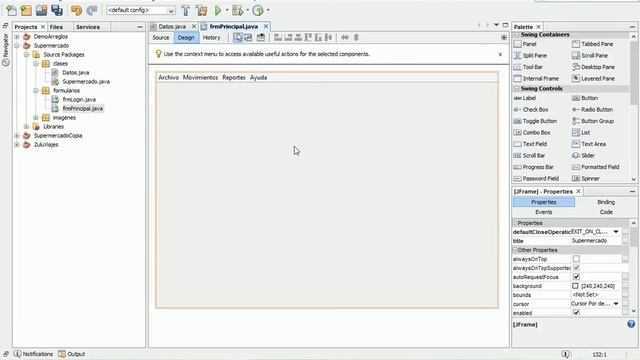Screen dimensions: 640x360
Task: Select frmLogin.java in project tree
Action: point(79,100)
